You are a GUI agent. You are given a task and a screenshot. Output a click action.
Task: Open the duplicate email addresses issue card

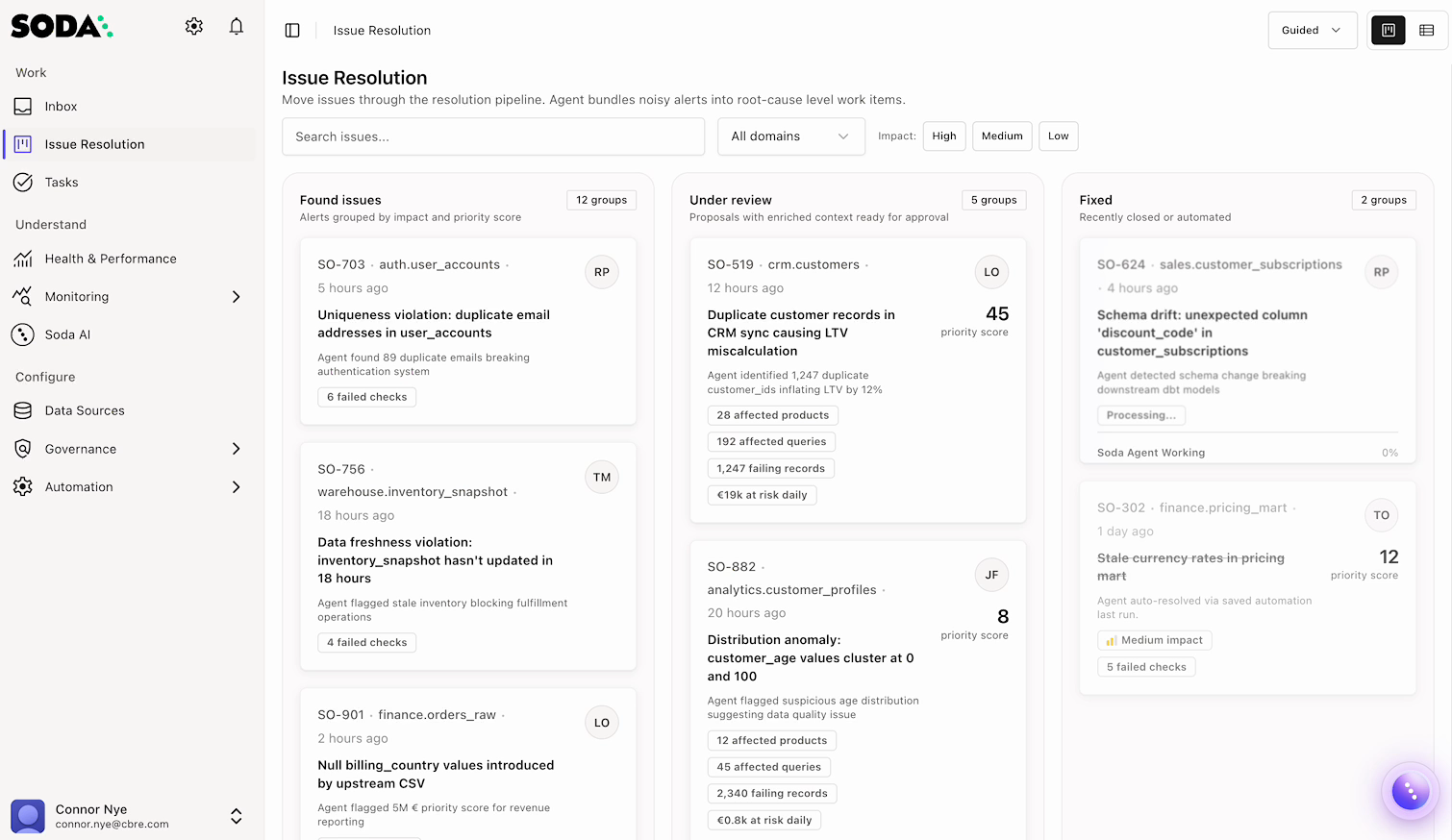pyautogui.click(x=468, y=332)
